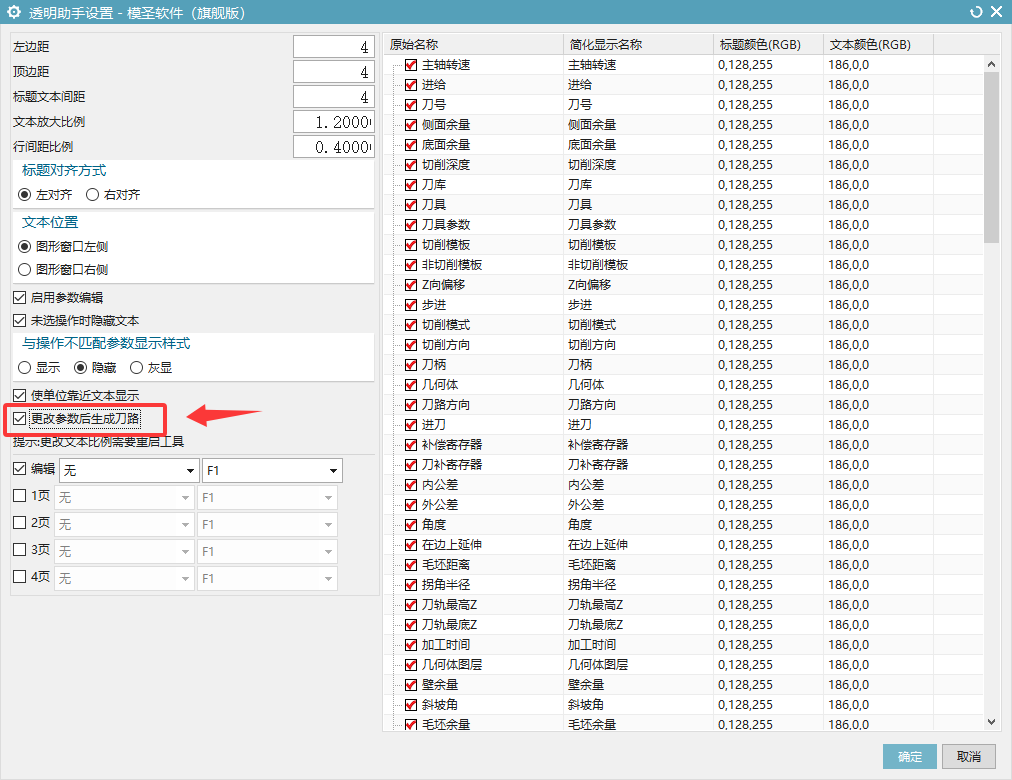Image resolution: width=1012 pixels, height=780 pixels.
Task: Uncheck the 切削深度 row checkbox
Action: coord(411,165)
